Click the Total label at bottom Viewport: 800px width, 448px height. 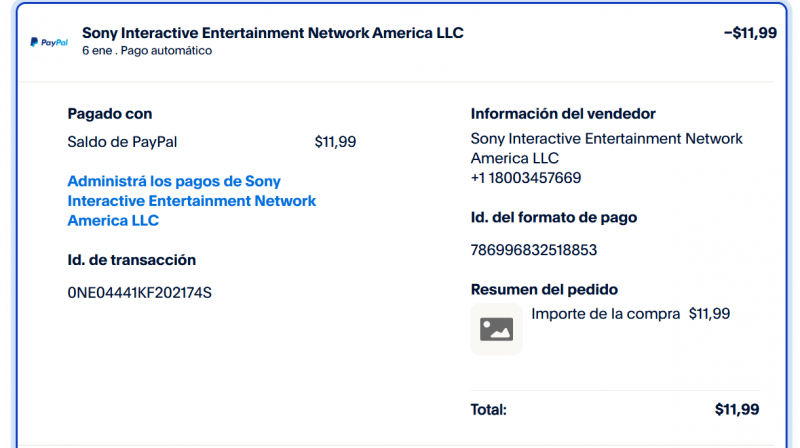coord(489,409)
